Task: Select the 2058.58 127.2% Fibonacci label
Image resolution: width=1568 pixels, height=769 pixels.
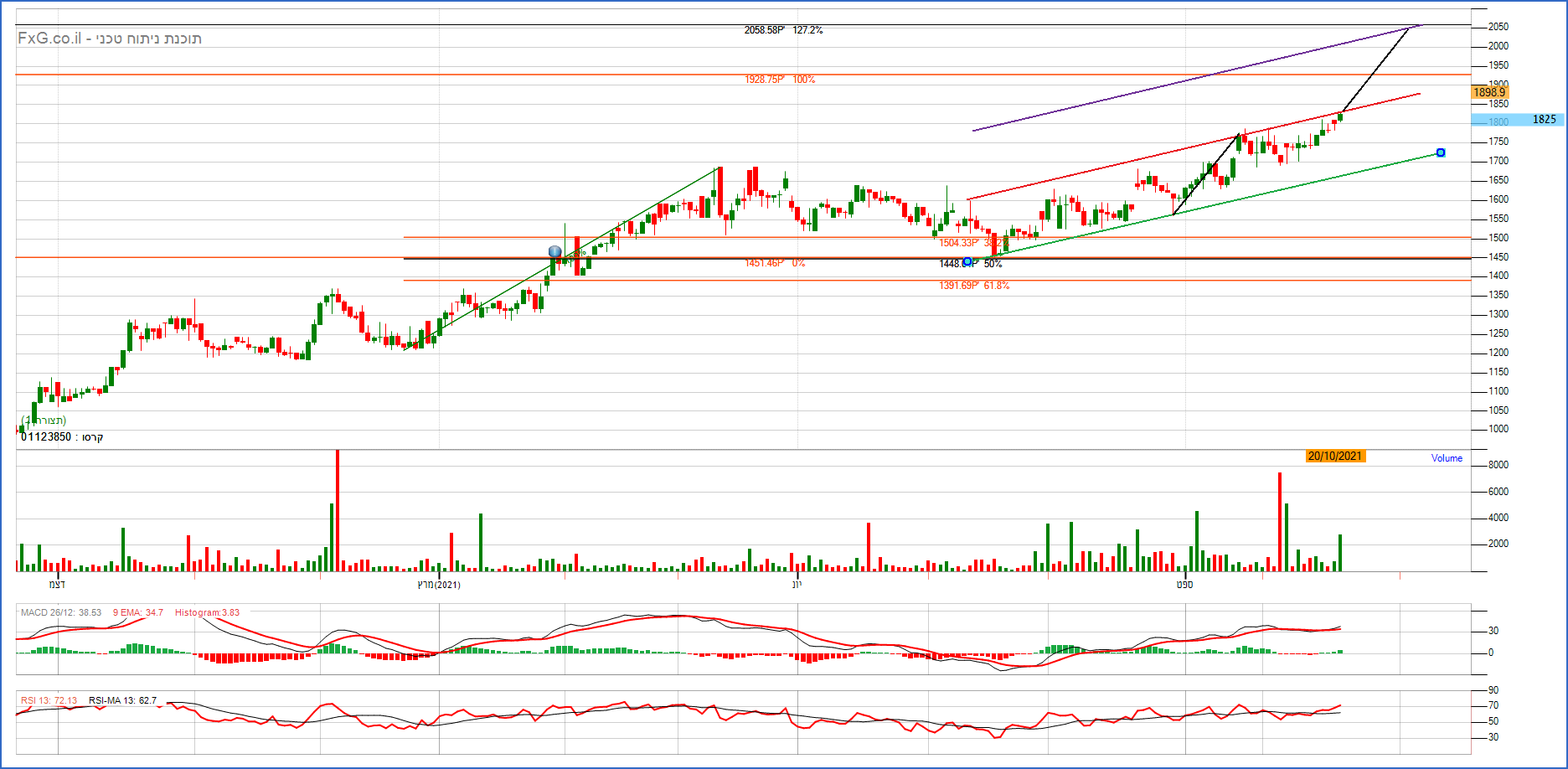Action: click(783, 30)
